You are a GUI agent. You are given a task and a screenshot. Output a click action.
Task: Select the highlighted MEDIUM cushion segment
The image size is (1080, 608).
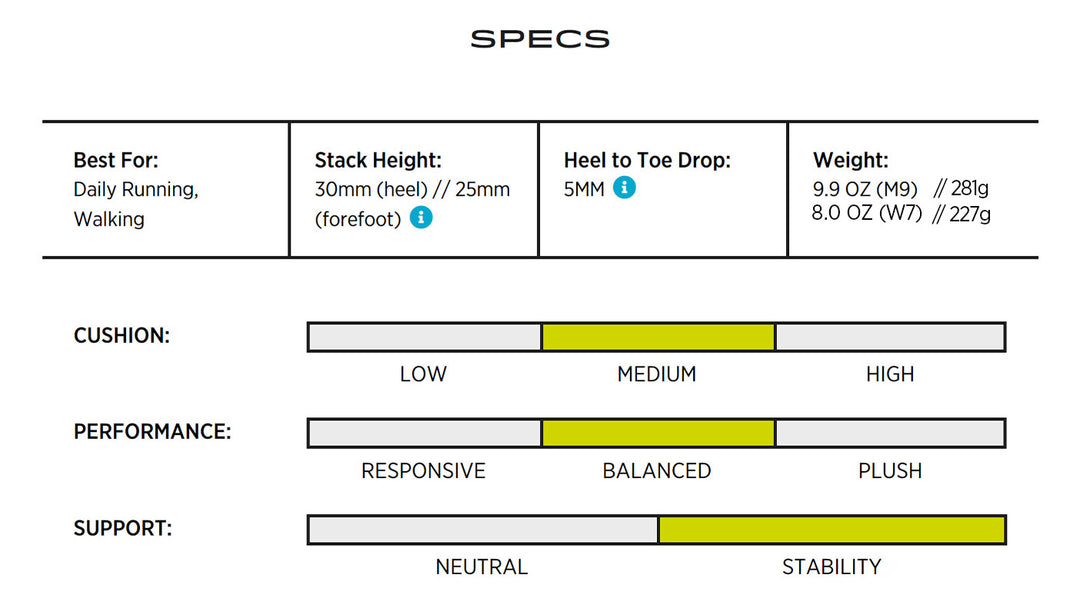[x=658, y=337]
